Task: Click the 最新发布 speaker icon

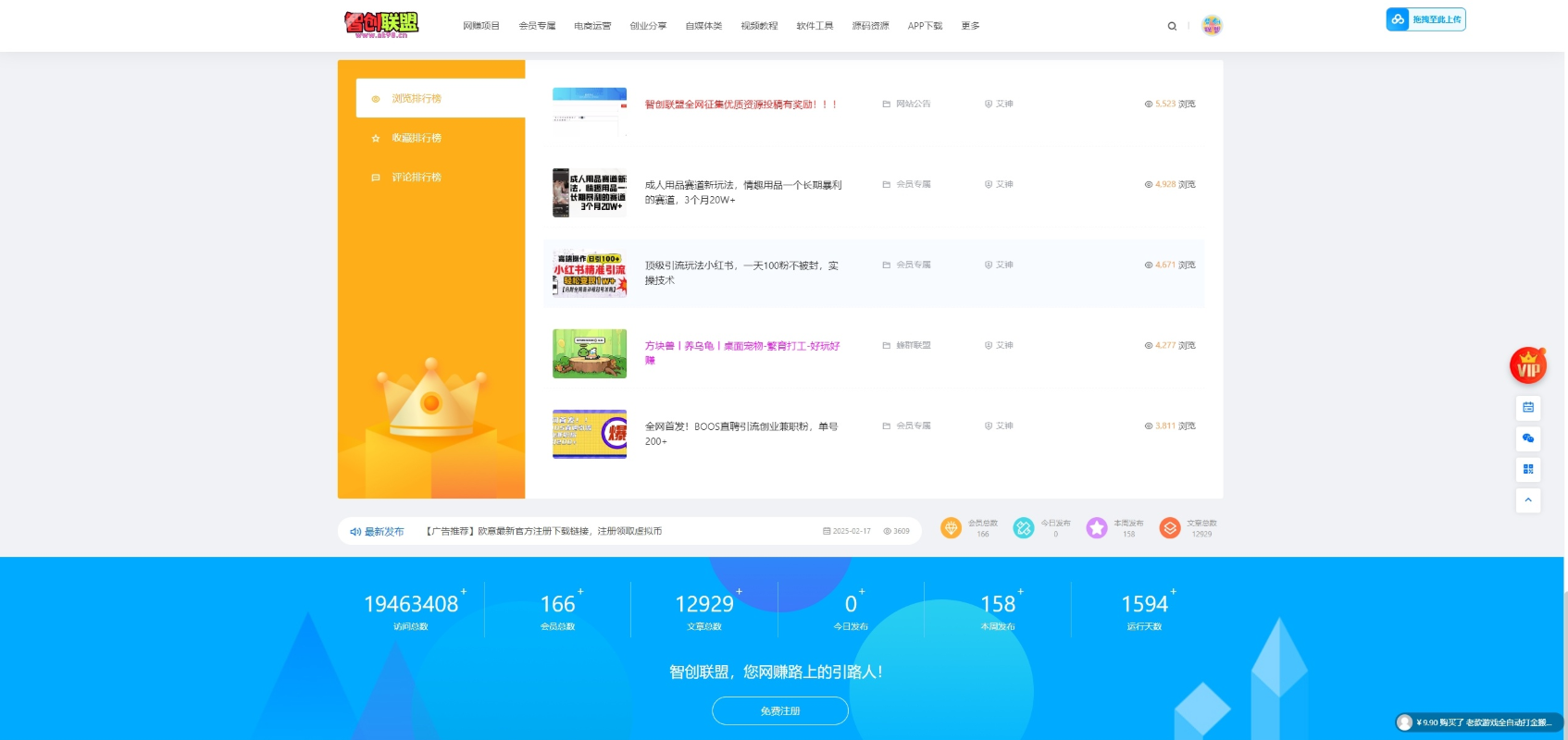Action: click(x=355, y=532)
